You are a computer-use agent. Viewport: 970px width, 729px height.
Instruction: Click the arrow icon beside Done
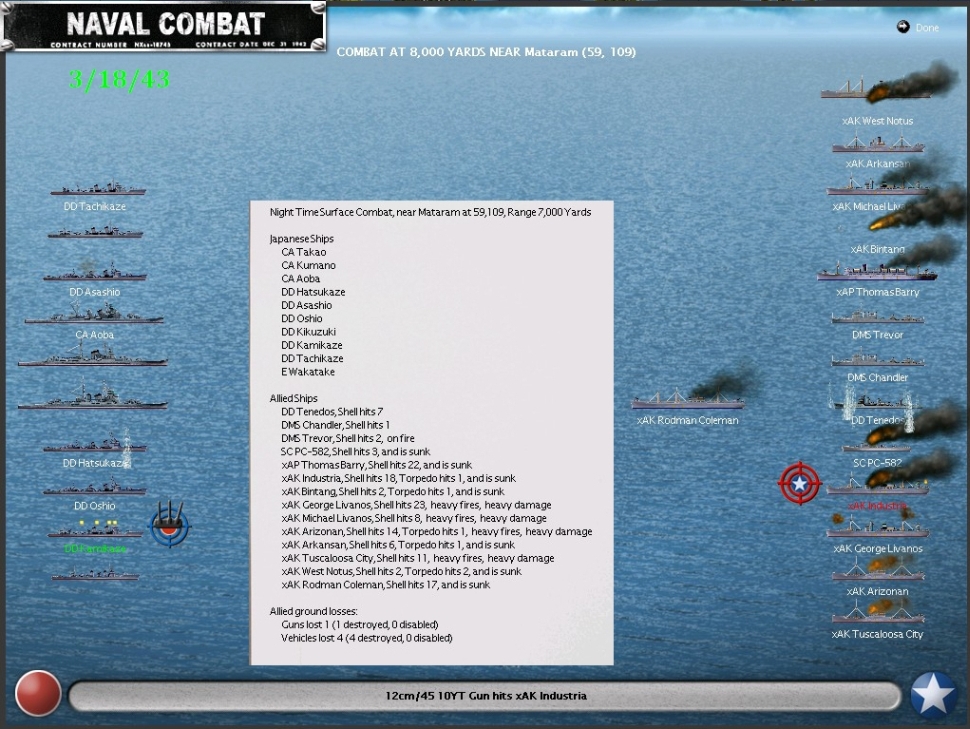903,27
